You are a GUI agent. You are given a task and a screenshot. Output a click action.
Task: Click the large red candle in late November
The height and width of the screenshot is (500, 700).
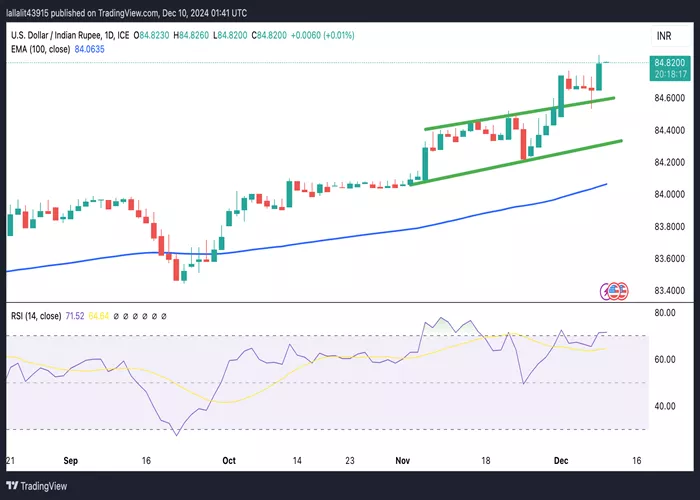click(x=523, y=144)
